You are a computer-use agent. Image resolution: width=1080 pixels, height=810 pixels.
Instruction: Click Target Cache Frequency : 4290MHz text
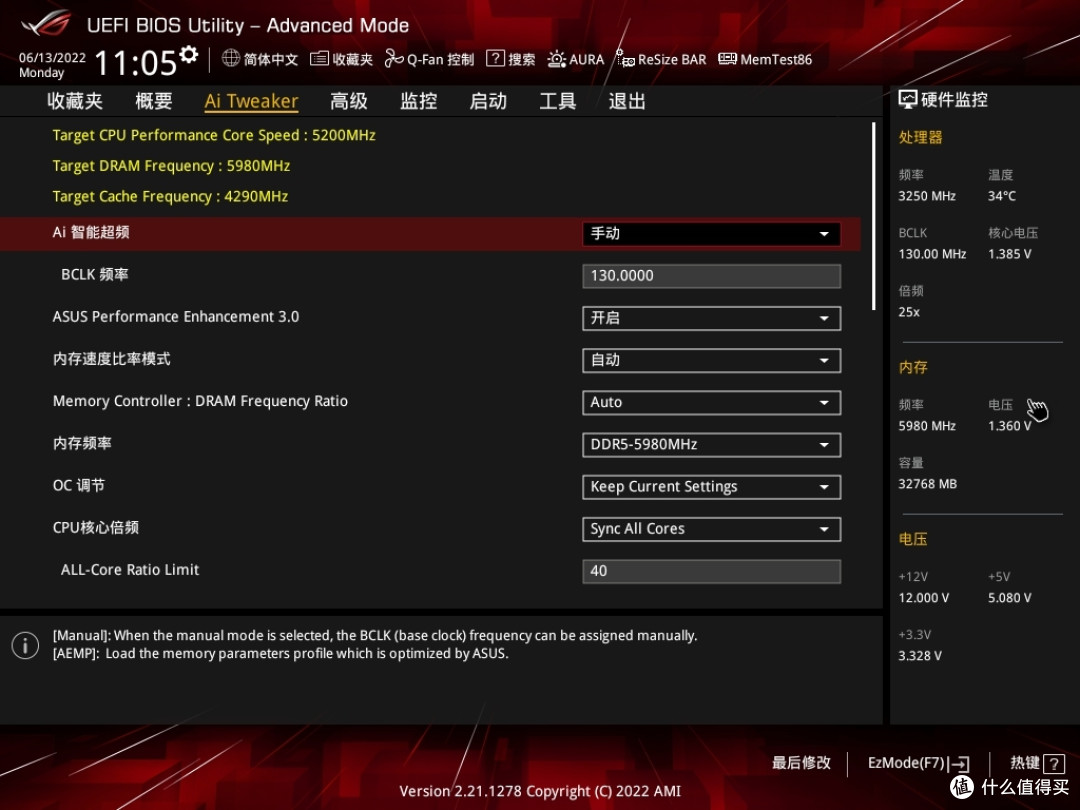tap(170, 196)
